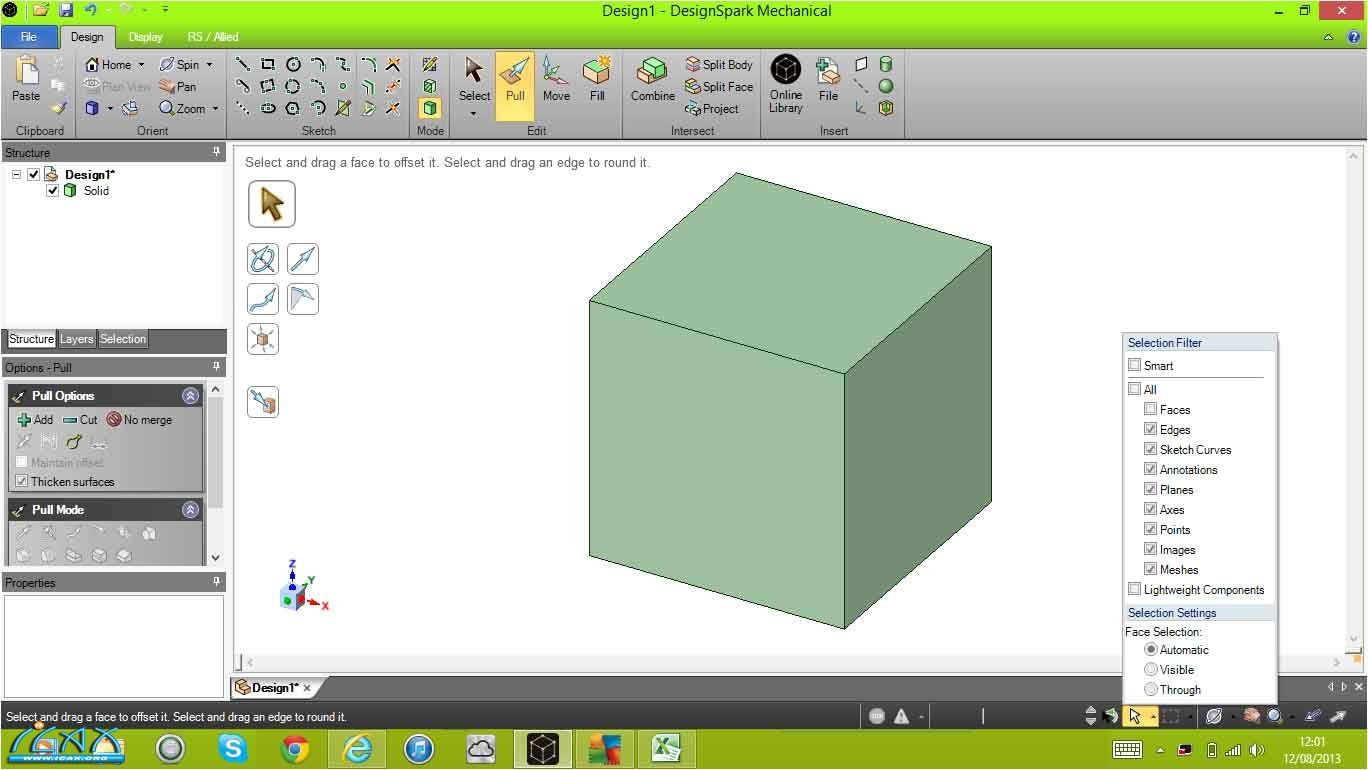The height and width of the screenshot is (770, 1368).
Task: Open the Layers panel tab
Action: click(x=76, y=339)
